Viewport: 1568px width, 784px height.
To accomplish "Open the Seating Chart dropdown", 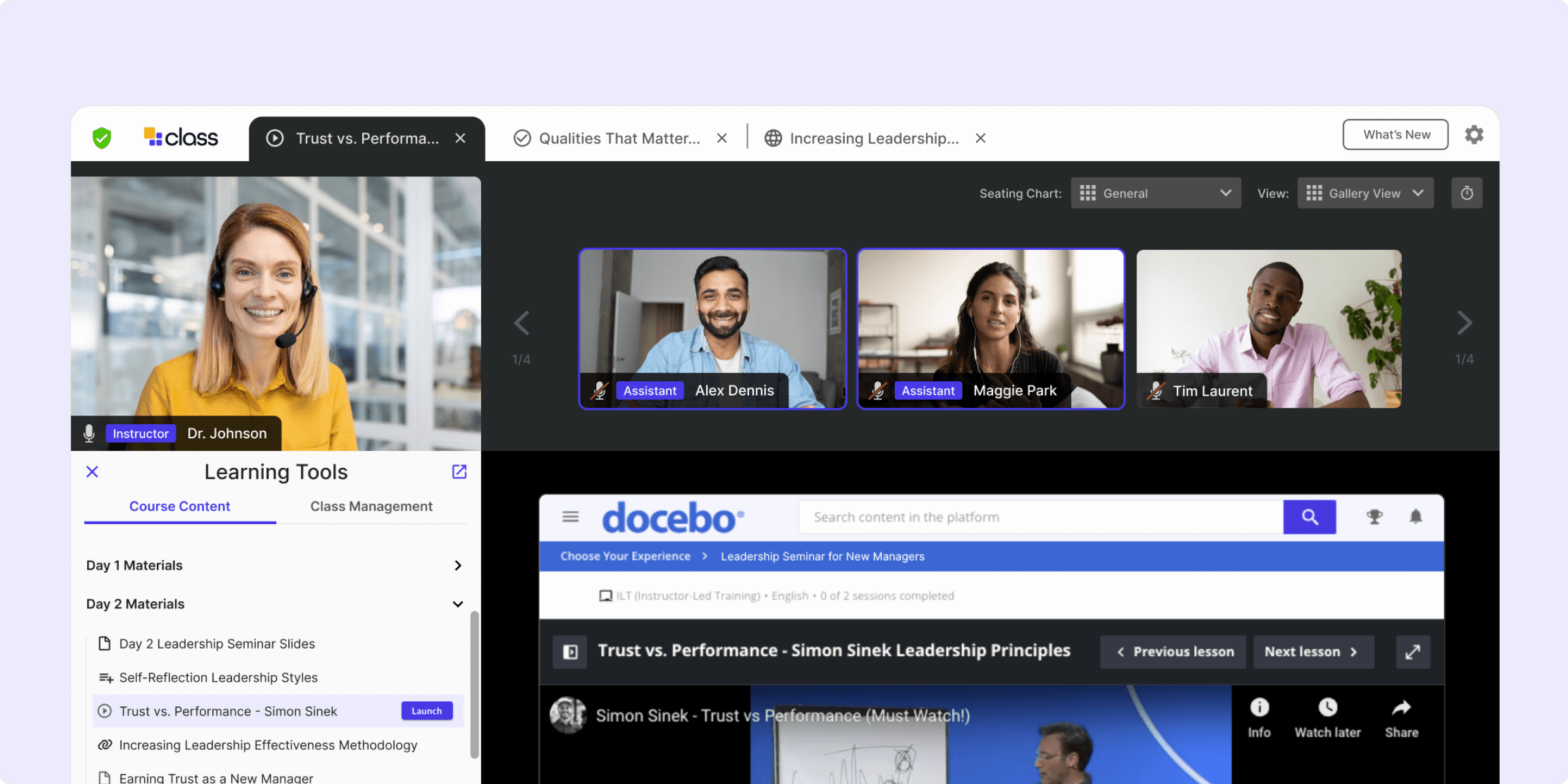I will 1156,193.
